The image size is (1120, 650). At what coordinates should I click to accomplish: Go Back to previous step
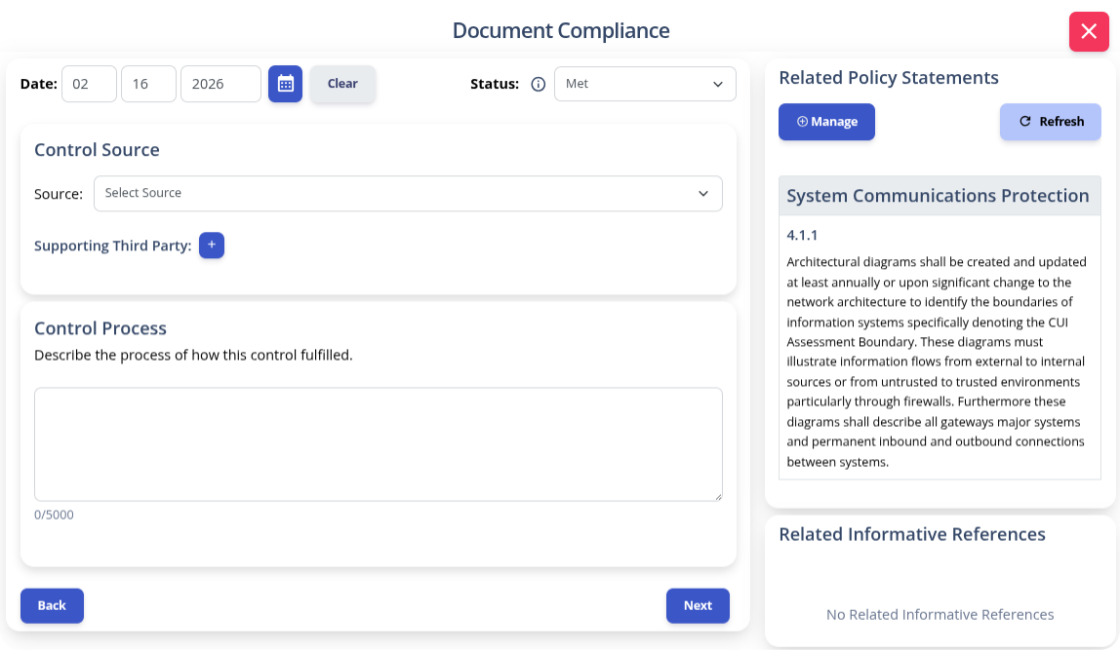51,606
